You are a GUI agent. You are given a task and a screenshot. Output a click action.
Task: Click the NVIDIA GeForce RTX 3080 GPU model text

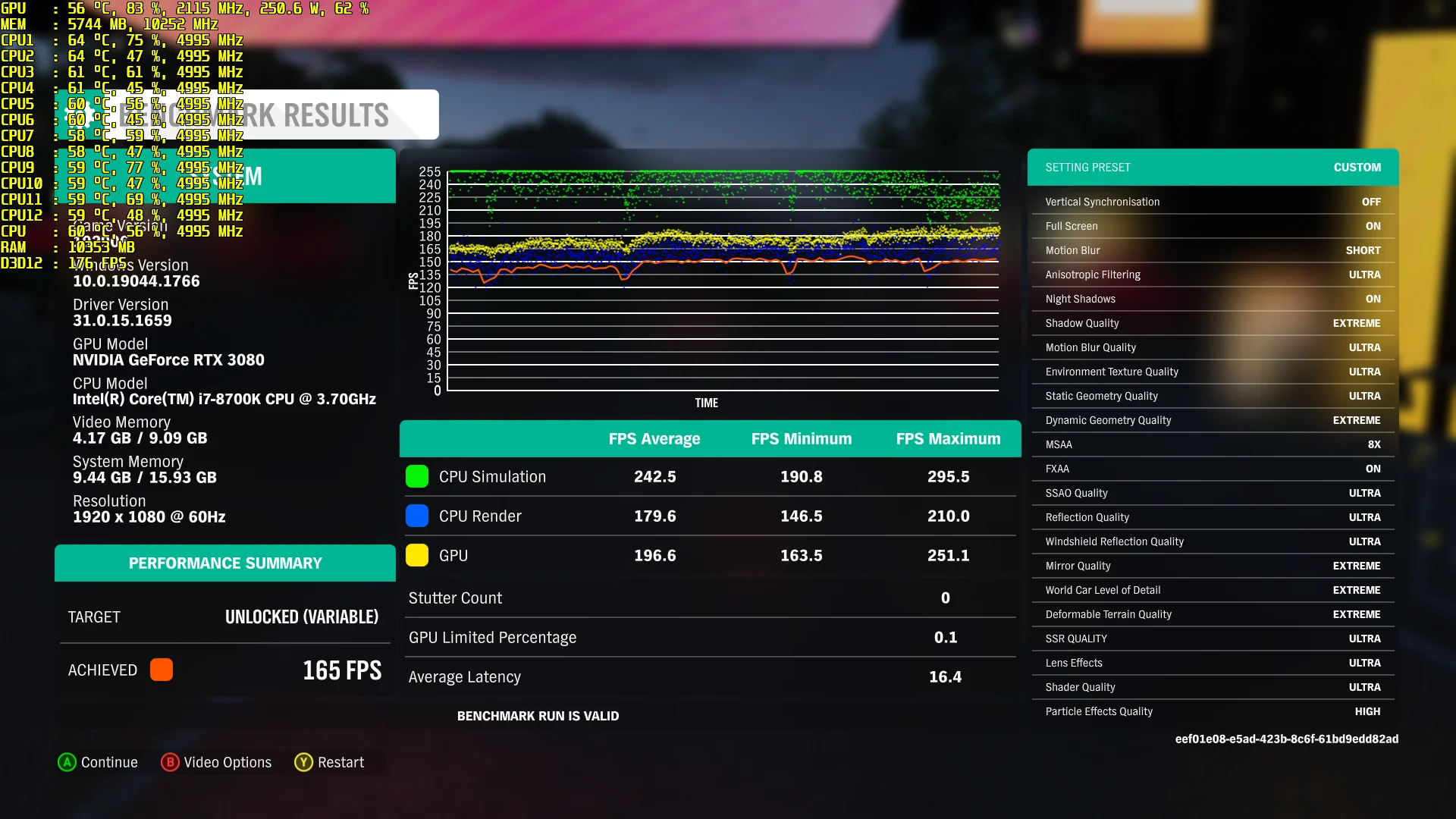click(x=168, y=360)
